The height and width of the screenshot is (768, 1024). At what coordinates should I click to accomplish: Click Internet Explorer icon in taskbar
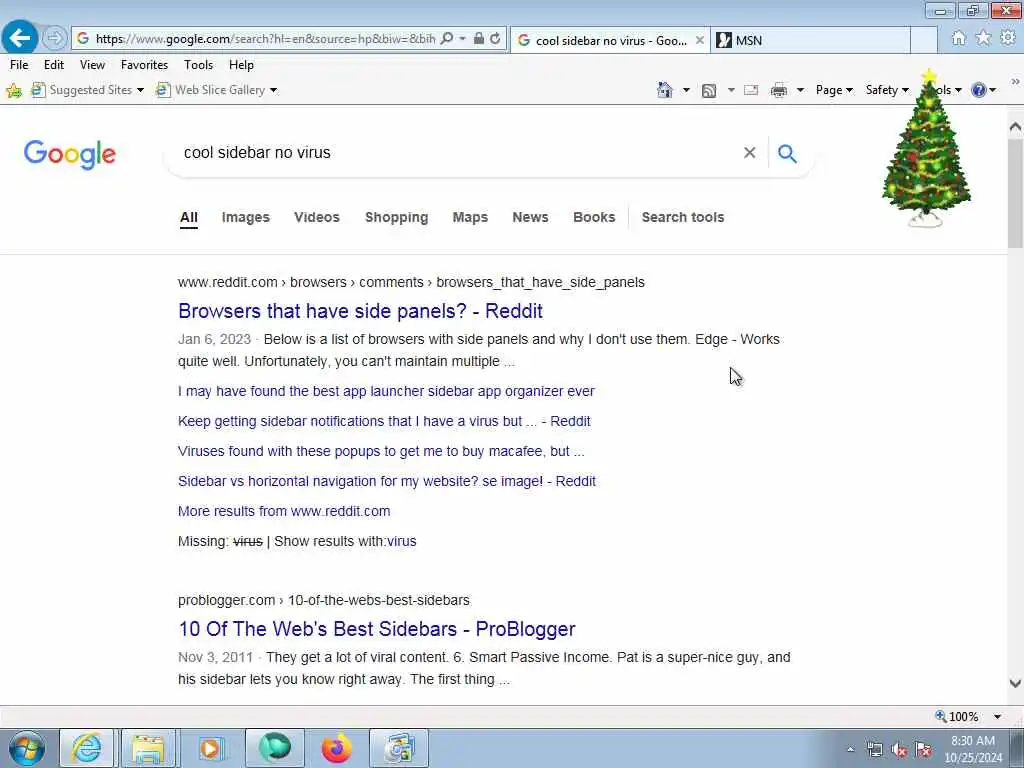point(87,748)
